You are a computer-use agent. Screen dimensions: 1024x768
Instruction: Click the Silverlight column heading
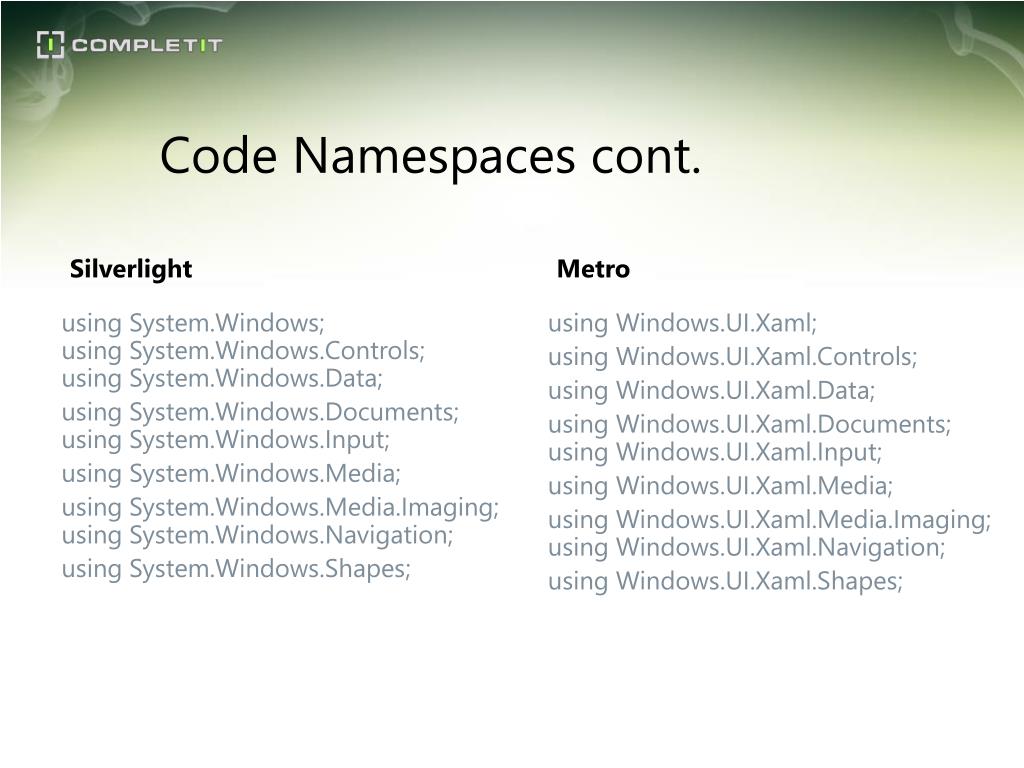(131, 269)
